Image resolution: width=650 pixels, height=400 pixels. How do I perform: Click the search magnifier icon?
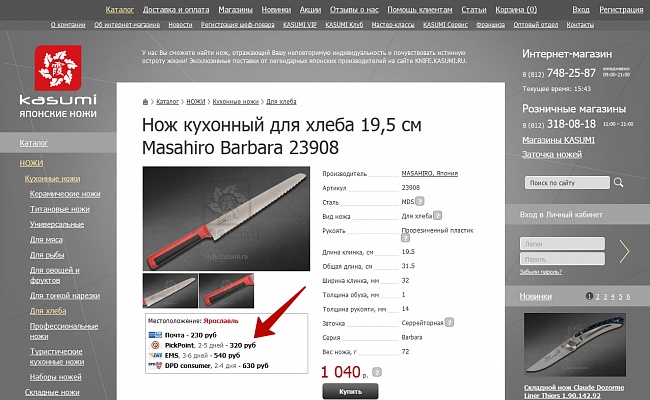point(619,183)
